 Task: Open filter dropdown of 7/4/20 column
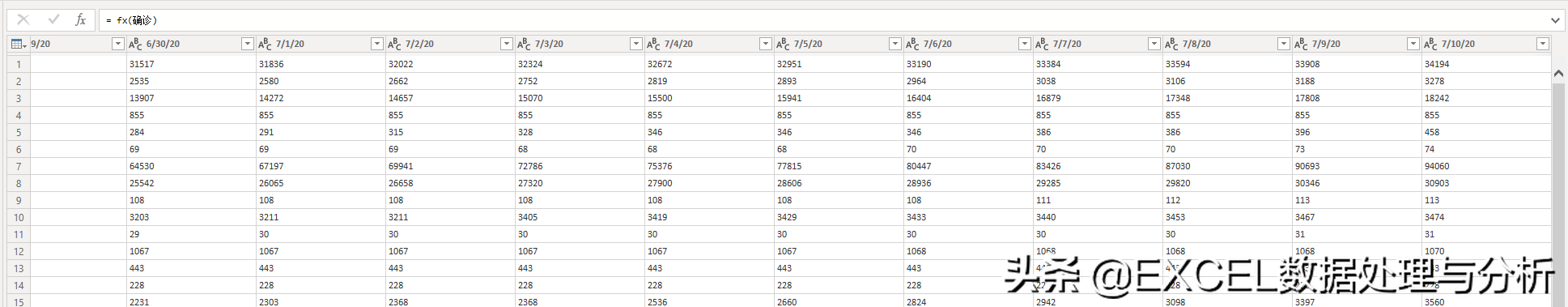click(766, 44)
